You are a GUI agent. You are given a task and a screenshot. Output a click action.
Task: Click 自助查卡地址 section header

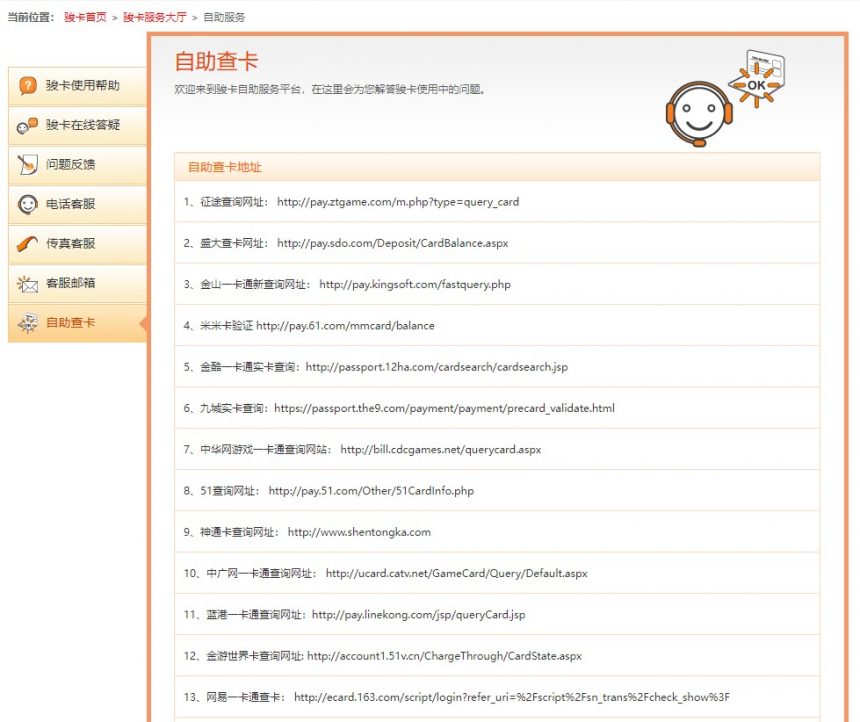point(224,167)
